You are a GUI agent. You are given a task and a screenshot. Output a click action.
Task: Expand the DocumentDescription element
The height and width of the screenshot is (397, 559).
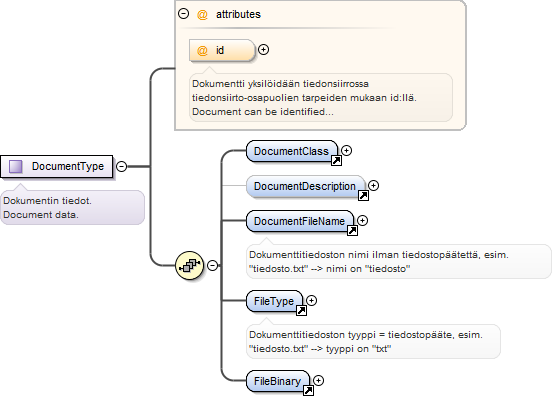click(x=373, y=186)
